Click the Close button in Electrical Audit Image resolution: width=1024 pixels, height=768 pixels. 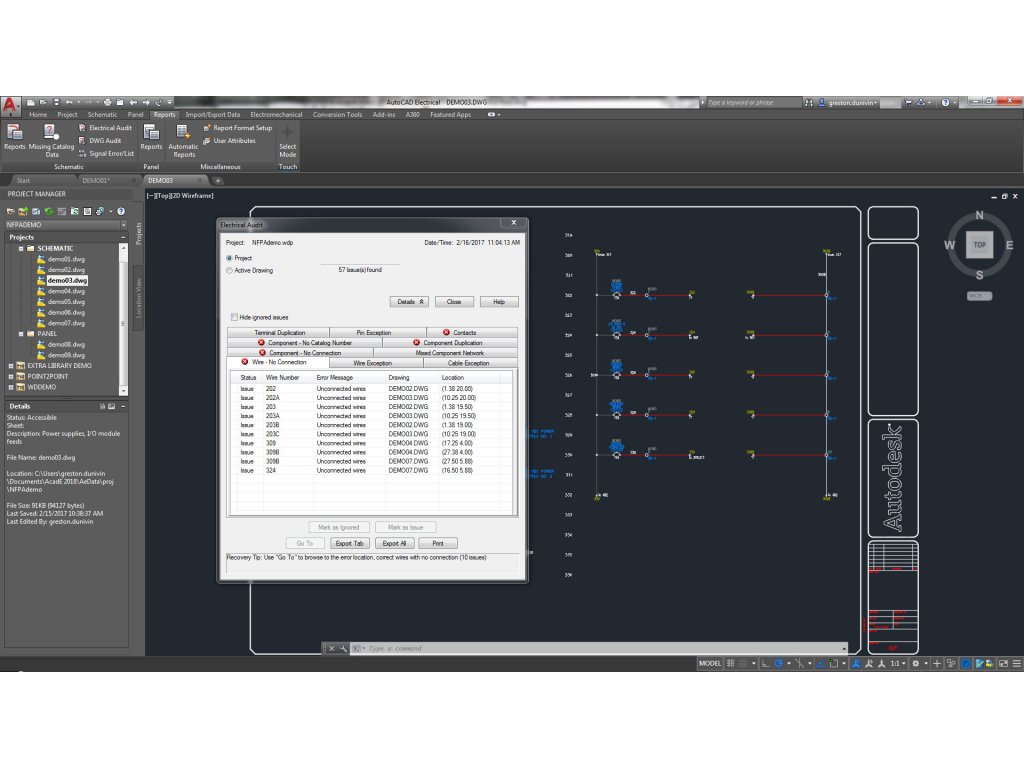(454, 302)
